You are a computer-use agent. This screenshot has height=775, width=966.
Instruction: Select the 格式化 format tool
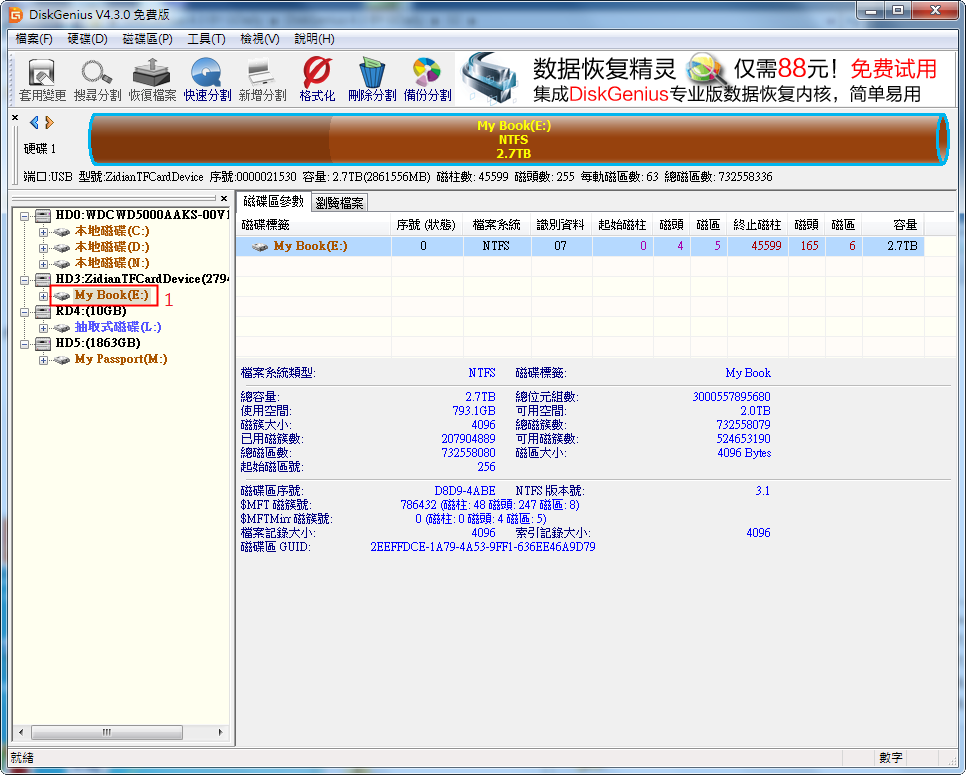pyautogui.click(x=317, y=79)
